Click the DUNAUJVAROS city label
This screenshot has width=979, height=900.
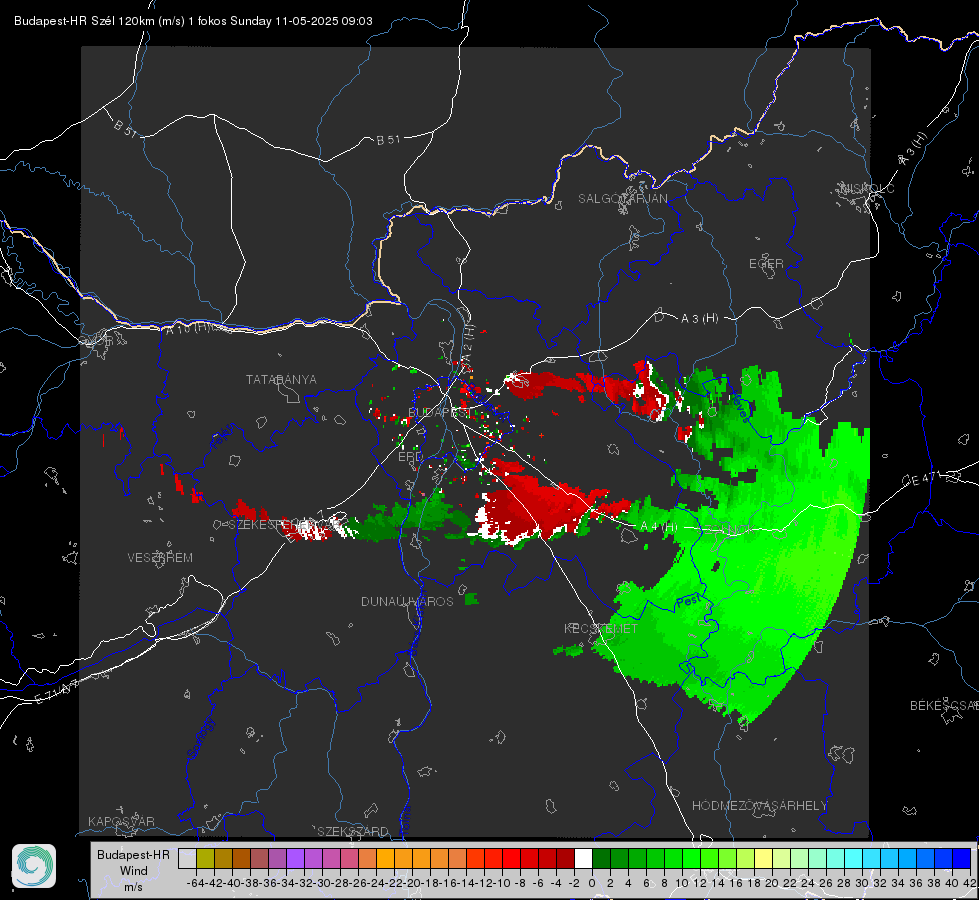[x=407, y=601]
